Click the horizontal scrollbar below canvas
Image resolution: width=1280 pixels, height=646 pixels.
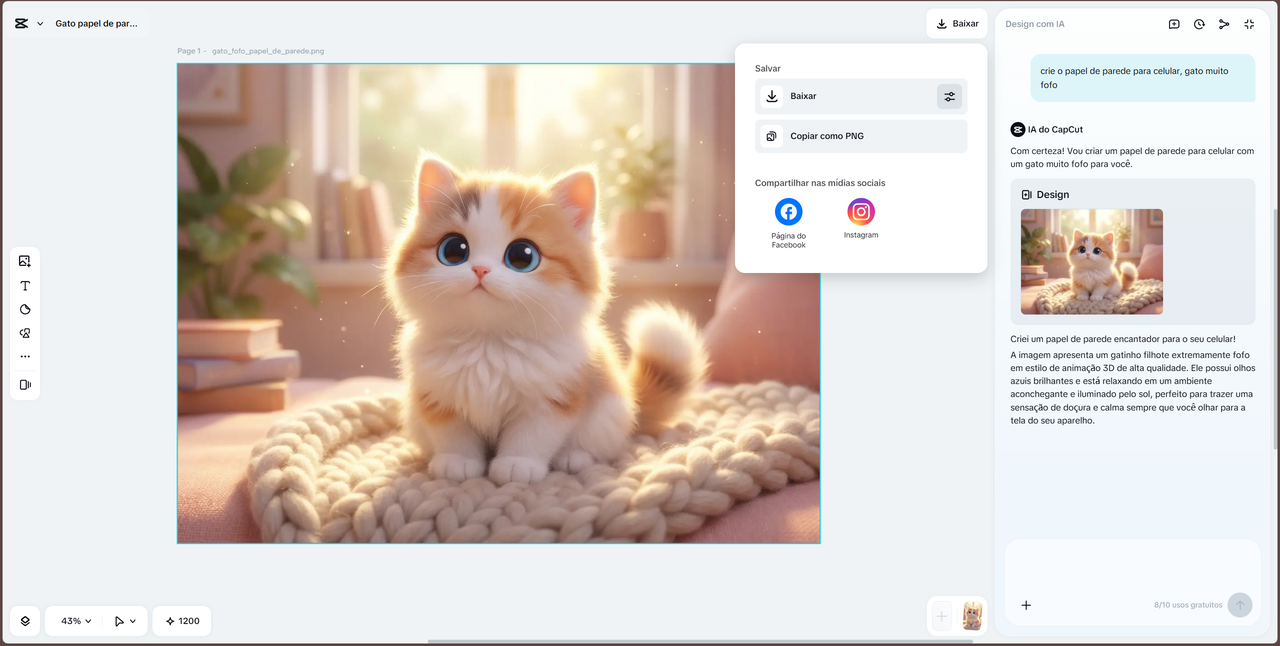pyautogui.click(x=700, y=641)
